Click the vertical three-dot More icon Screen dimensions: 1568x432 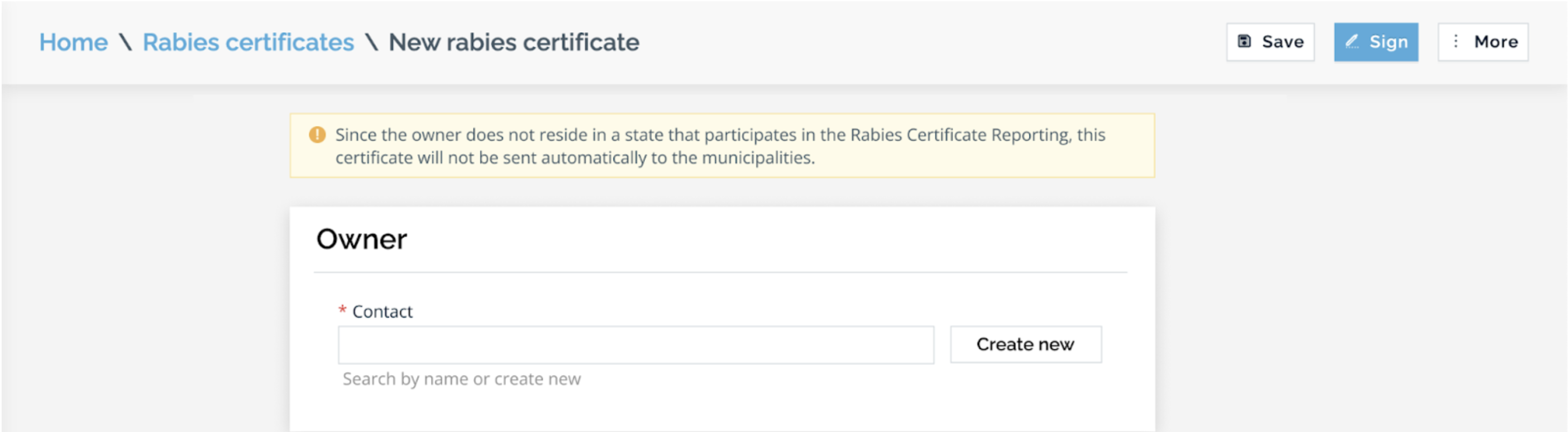tap(1455, 41)
